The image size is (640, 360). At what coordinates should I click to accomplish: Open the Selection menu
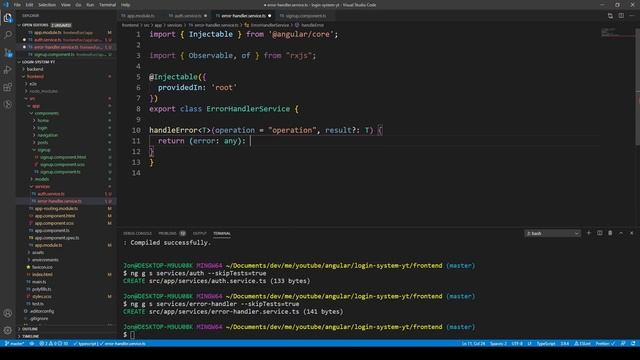tap(47, 5)
